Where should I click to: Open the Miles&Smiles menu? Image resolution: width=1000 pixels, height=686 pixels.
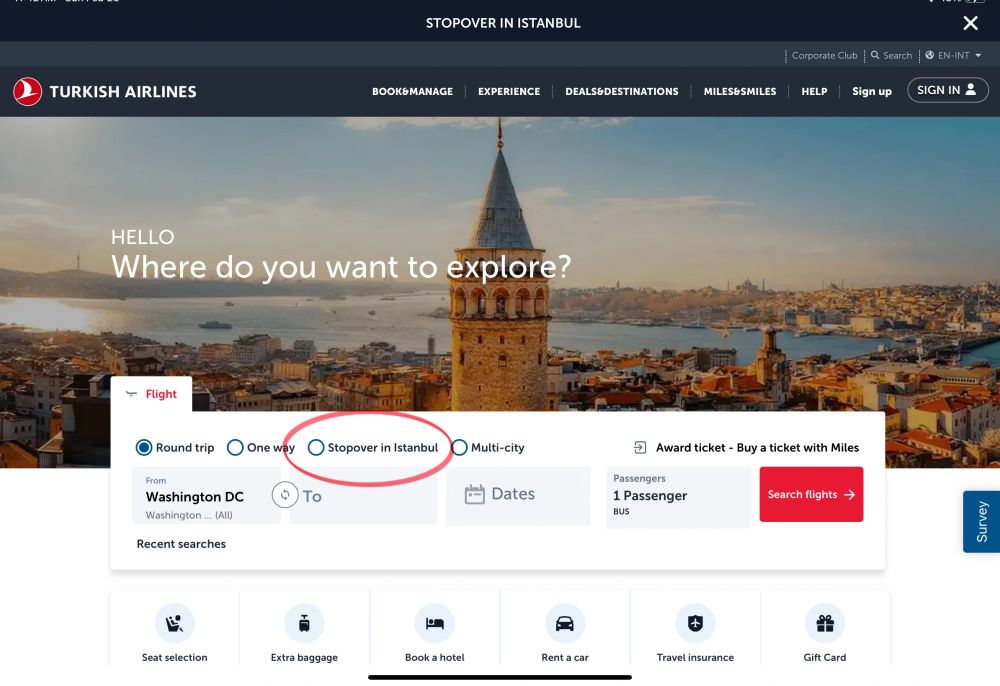pos(739,92)
